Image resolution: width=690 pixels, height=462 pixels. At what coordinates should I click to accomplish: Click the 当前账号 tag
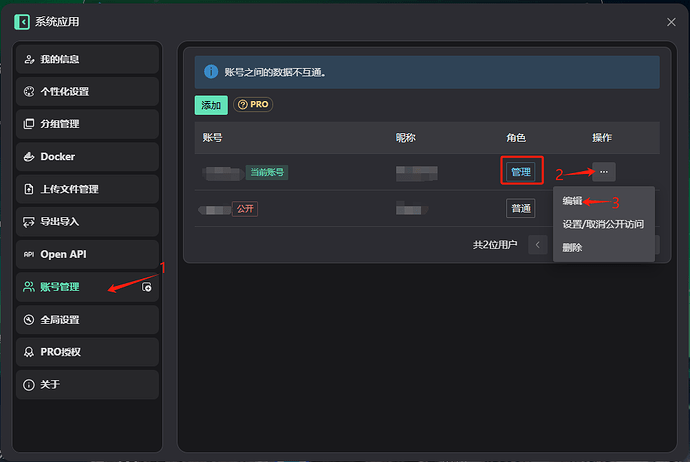point(267,172)
